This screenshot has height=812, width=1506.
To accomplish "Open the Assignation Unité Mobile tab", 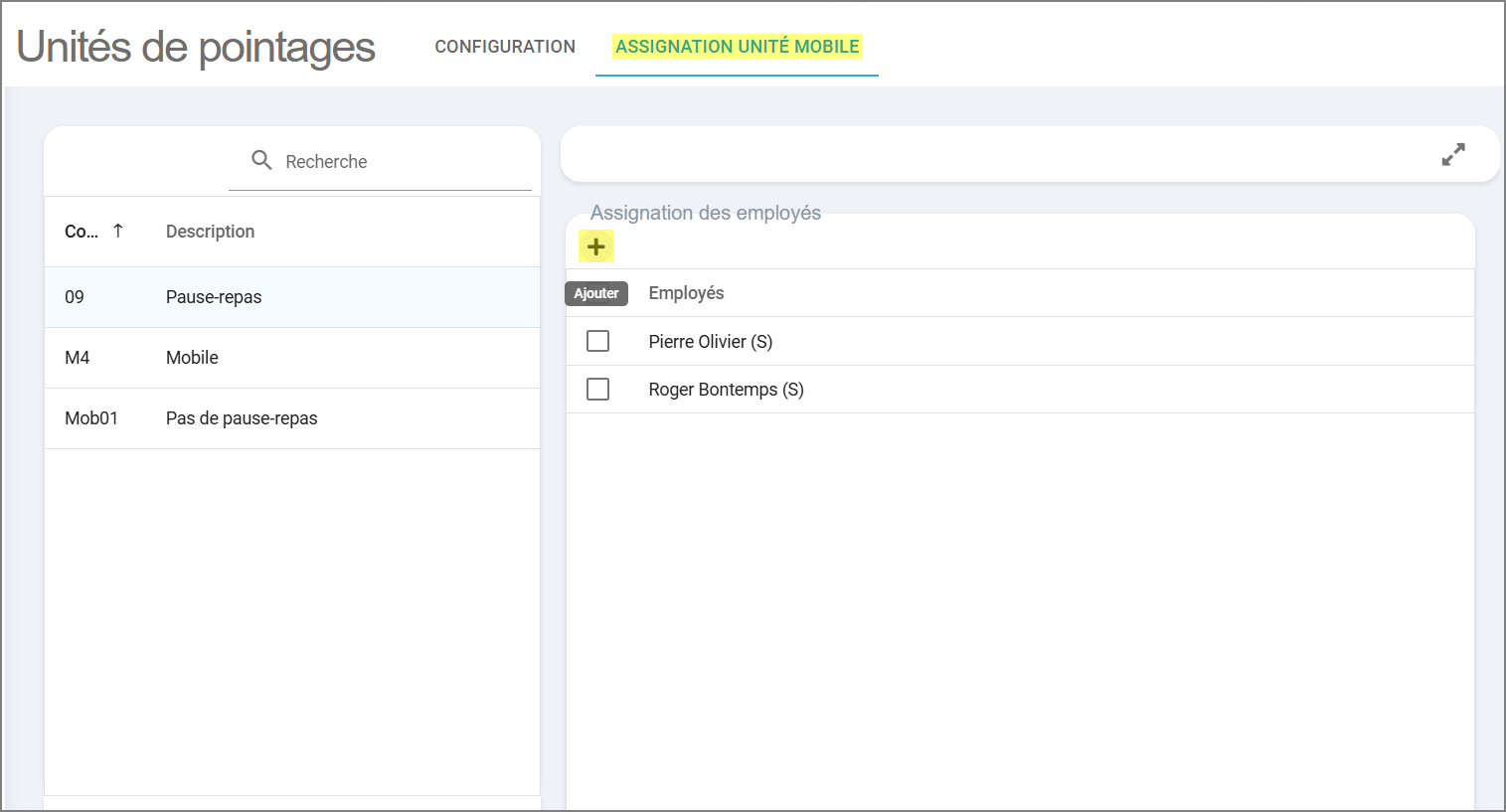I will (x=737, y=47).
